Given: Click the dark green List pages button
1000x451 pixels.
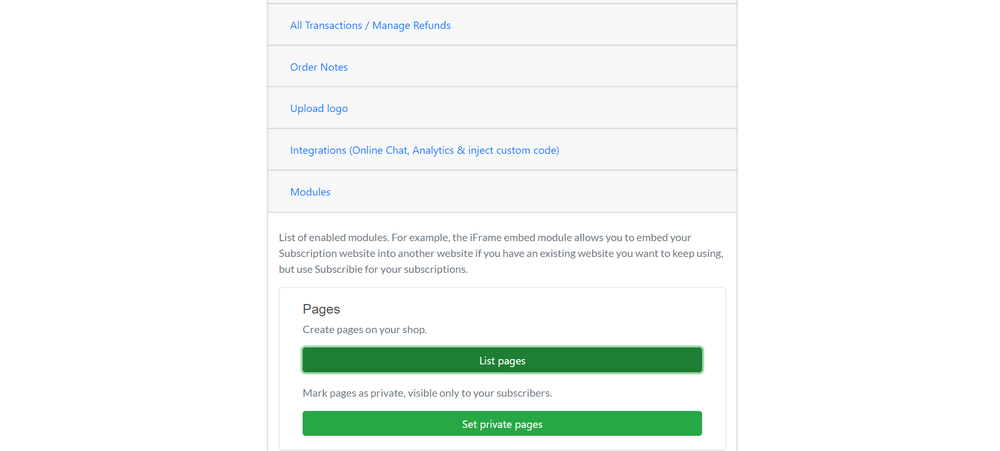Looking at the screenshot, I should tap(502, 360).
